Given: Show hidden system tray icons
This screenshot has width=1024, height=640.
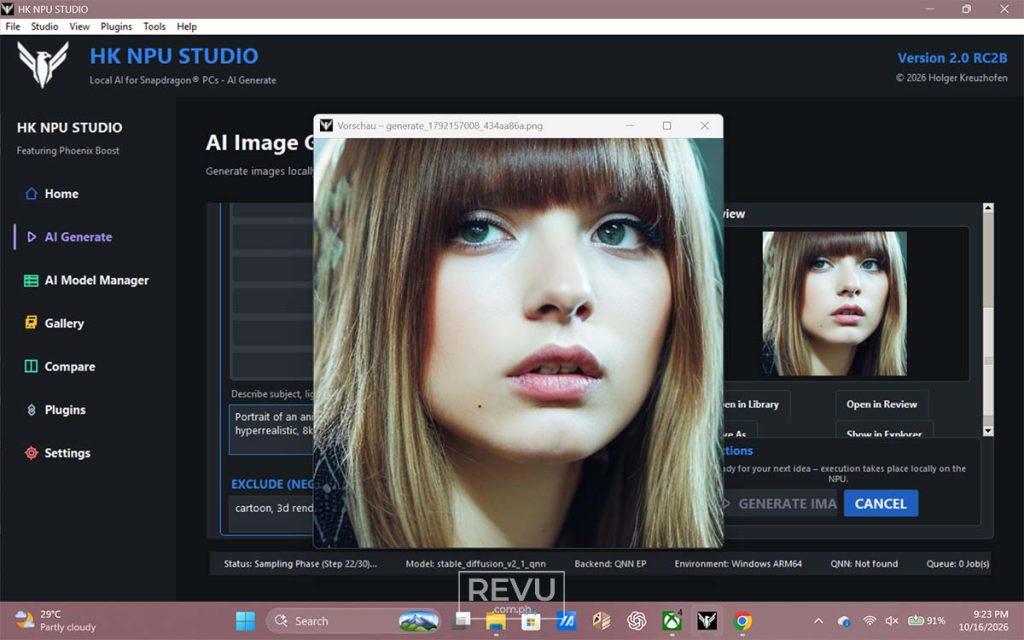Looking at the screenshot, I should click(818, 621).
